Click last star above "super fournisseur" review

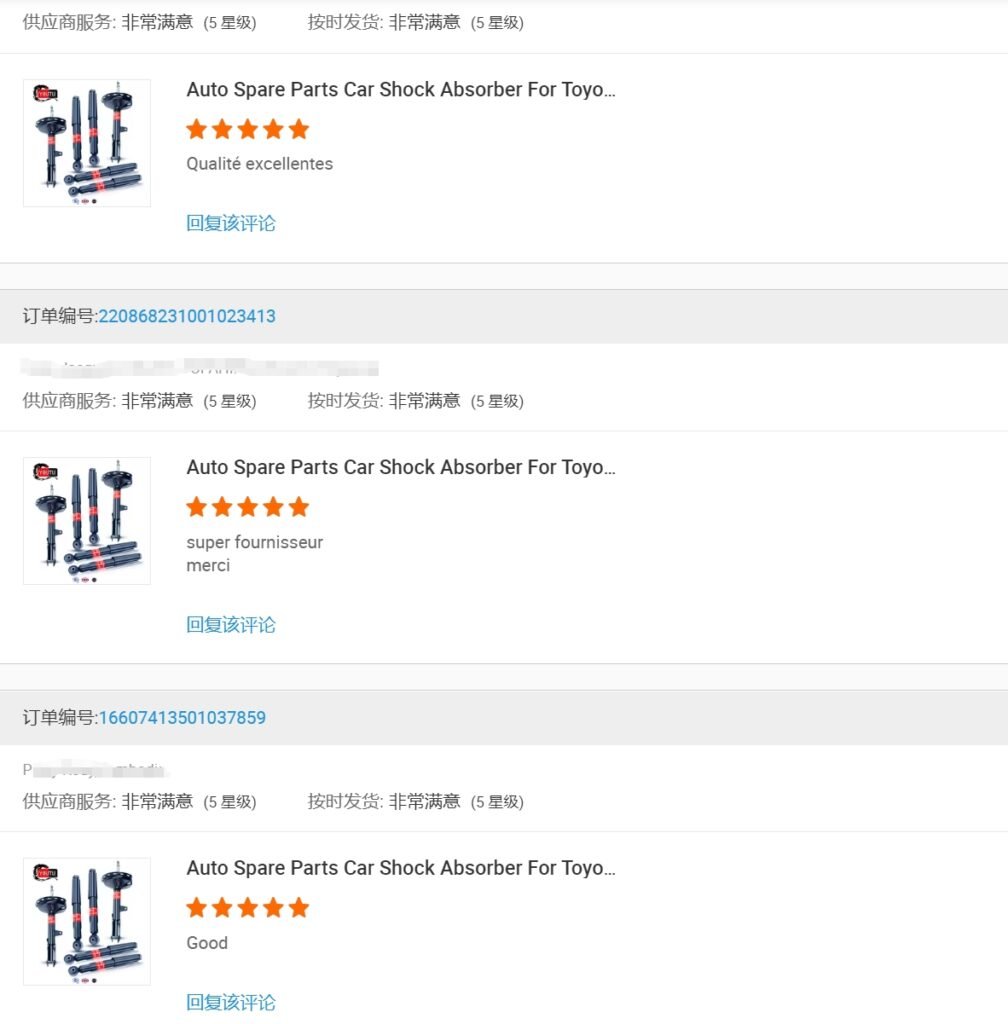299,507
